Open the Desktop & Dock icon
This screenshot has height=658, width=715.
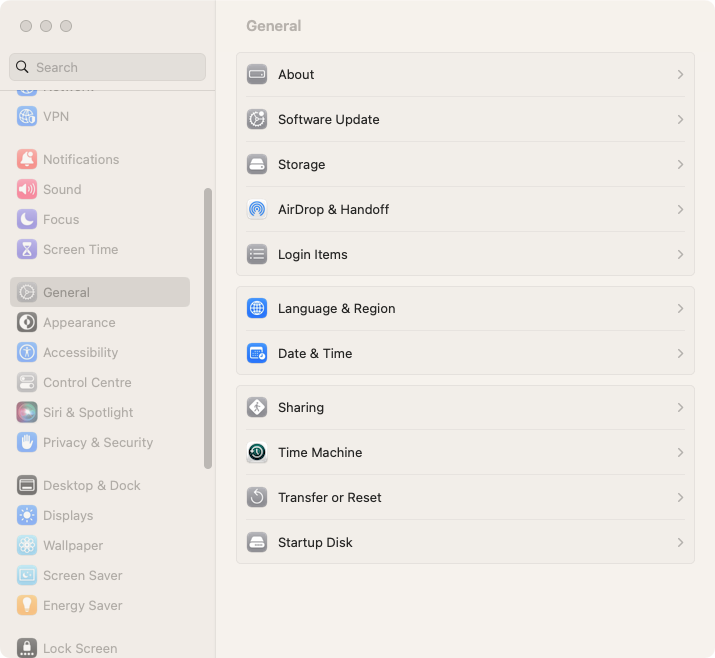(x=27, y=485)
